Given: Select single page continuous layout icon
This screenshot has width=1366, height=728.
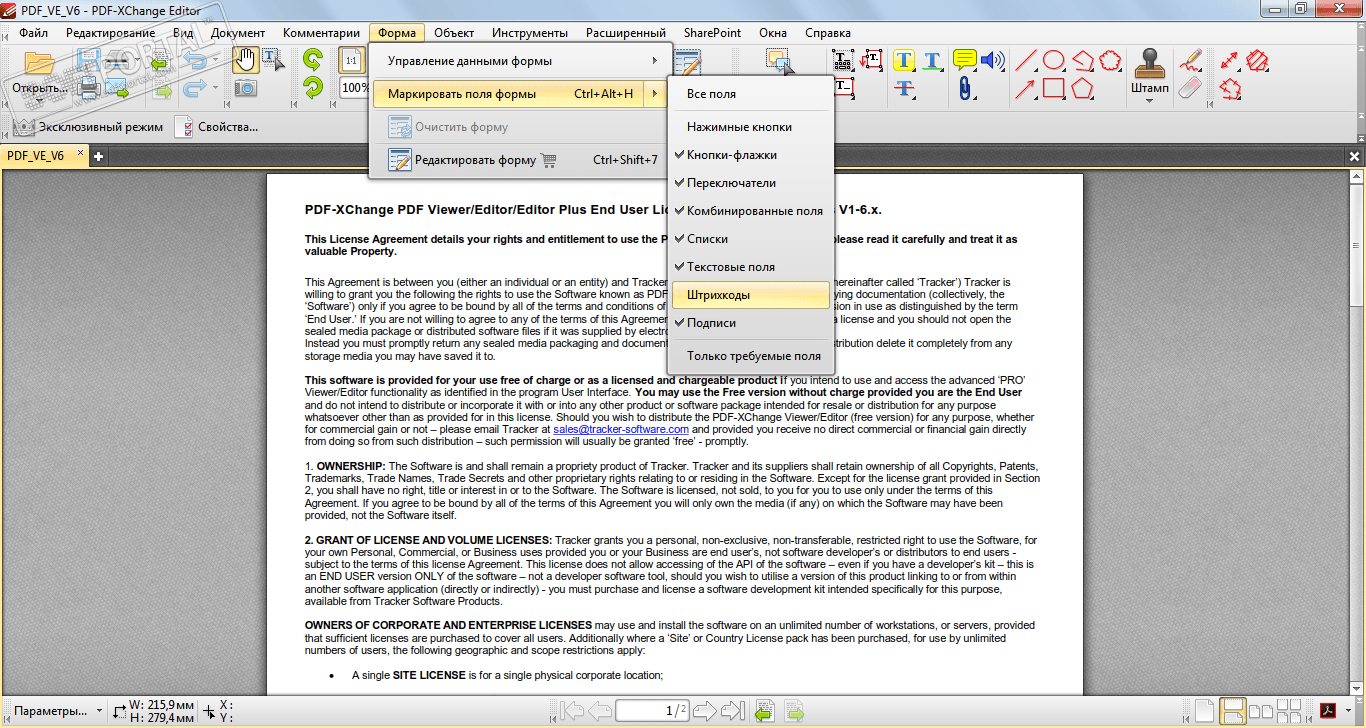Looking at the screenshot, I should point(1232,711).
